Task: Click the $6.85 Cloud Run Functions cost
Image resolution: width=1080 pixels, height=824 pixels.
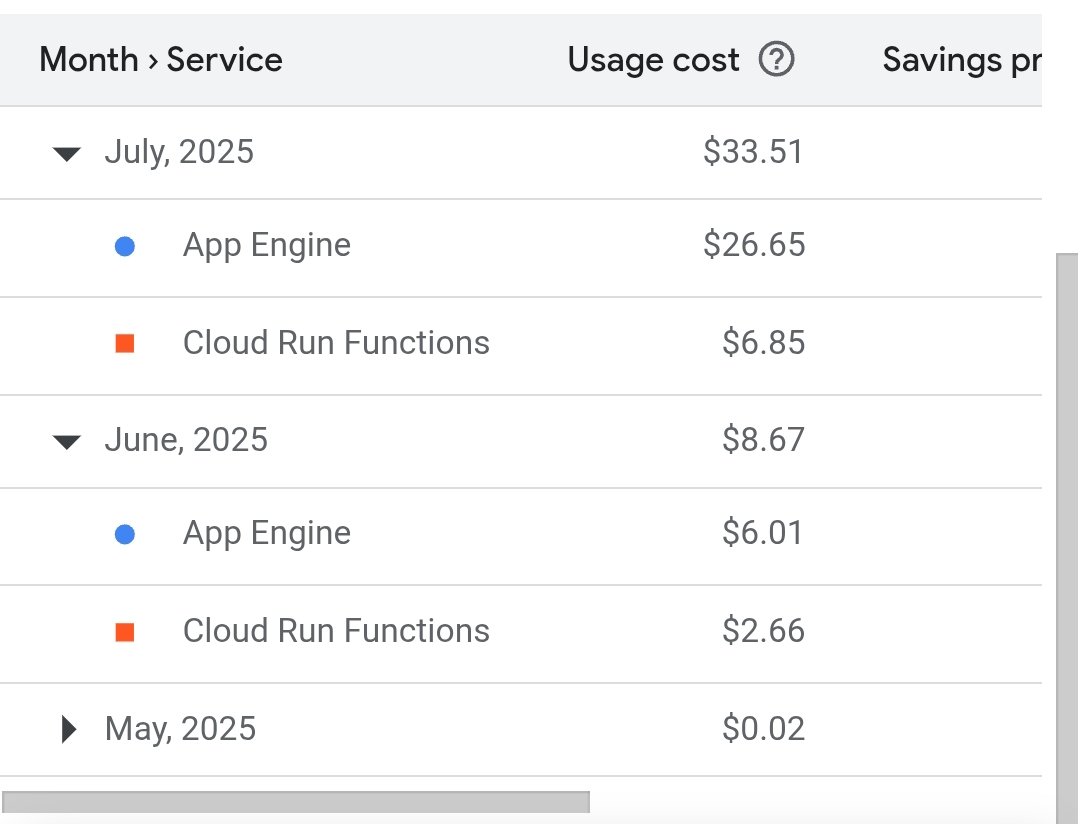Action: [x=763, y=342]
